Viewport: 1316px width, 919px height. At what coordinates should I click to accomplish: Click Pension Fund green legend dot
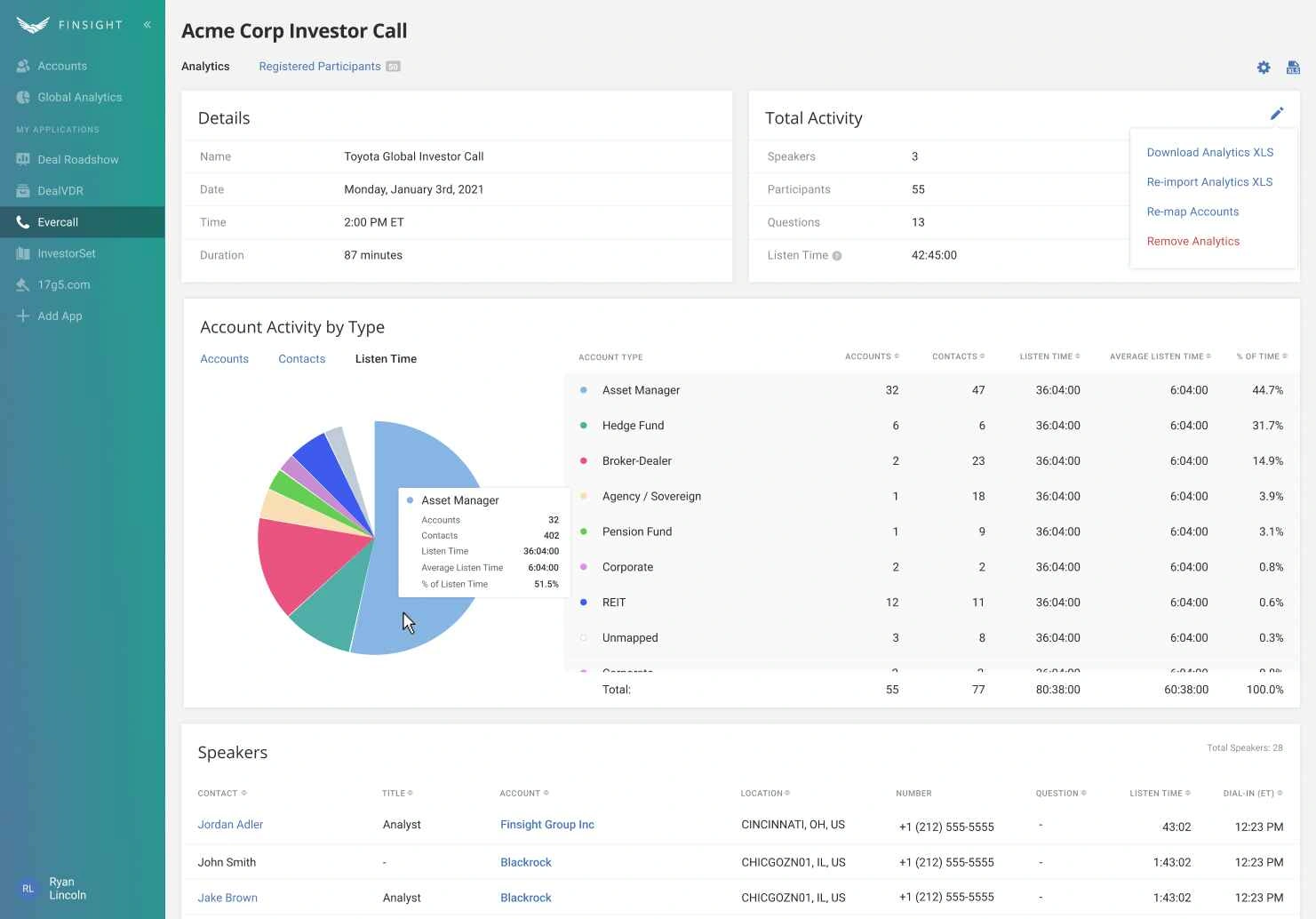click(583, 531)
